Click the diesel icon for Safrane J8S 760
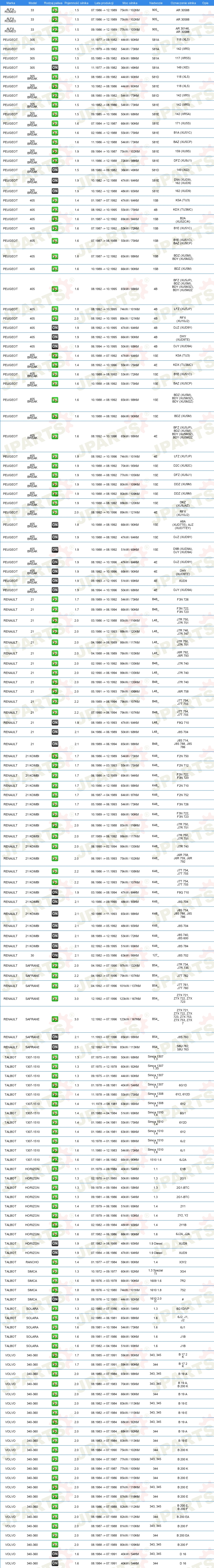The height and width of the screenshot is (1568, 214). [55, 1037]
